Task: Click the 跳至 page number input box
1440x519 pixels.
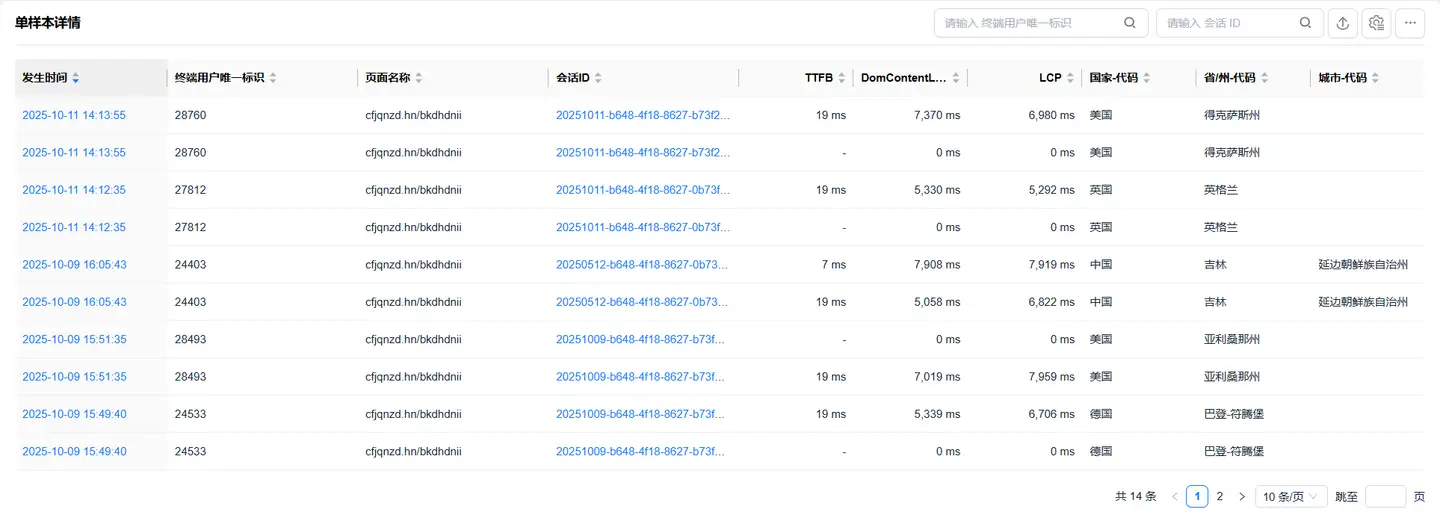Action: pos(1385,496)
